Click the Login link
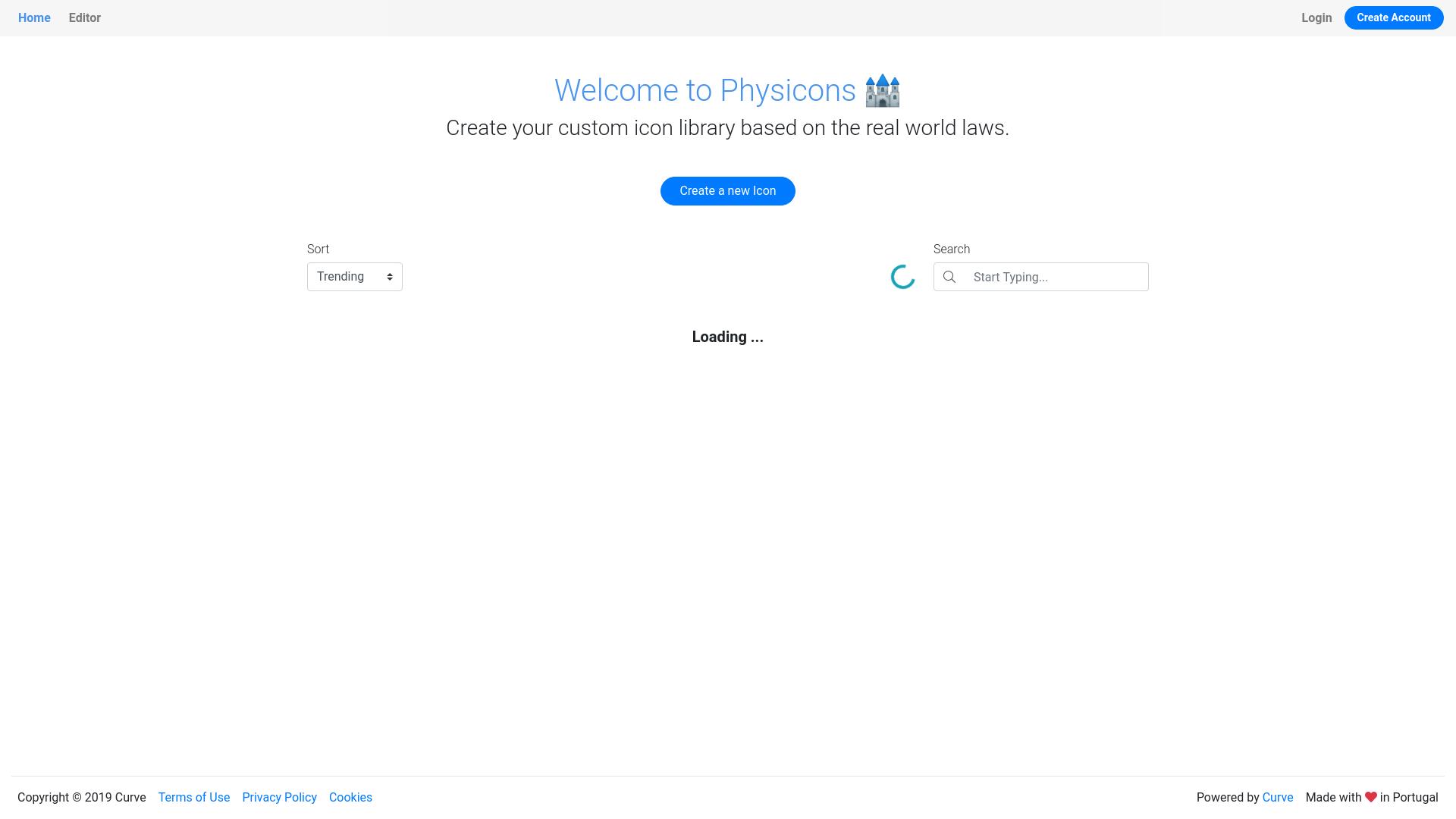 pyautogui.click(x=1316, y=17)
